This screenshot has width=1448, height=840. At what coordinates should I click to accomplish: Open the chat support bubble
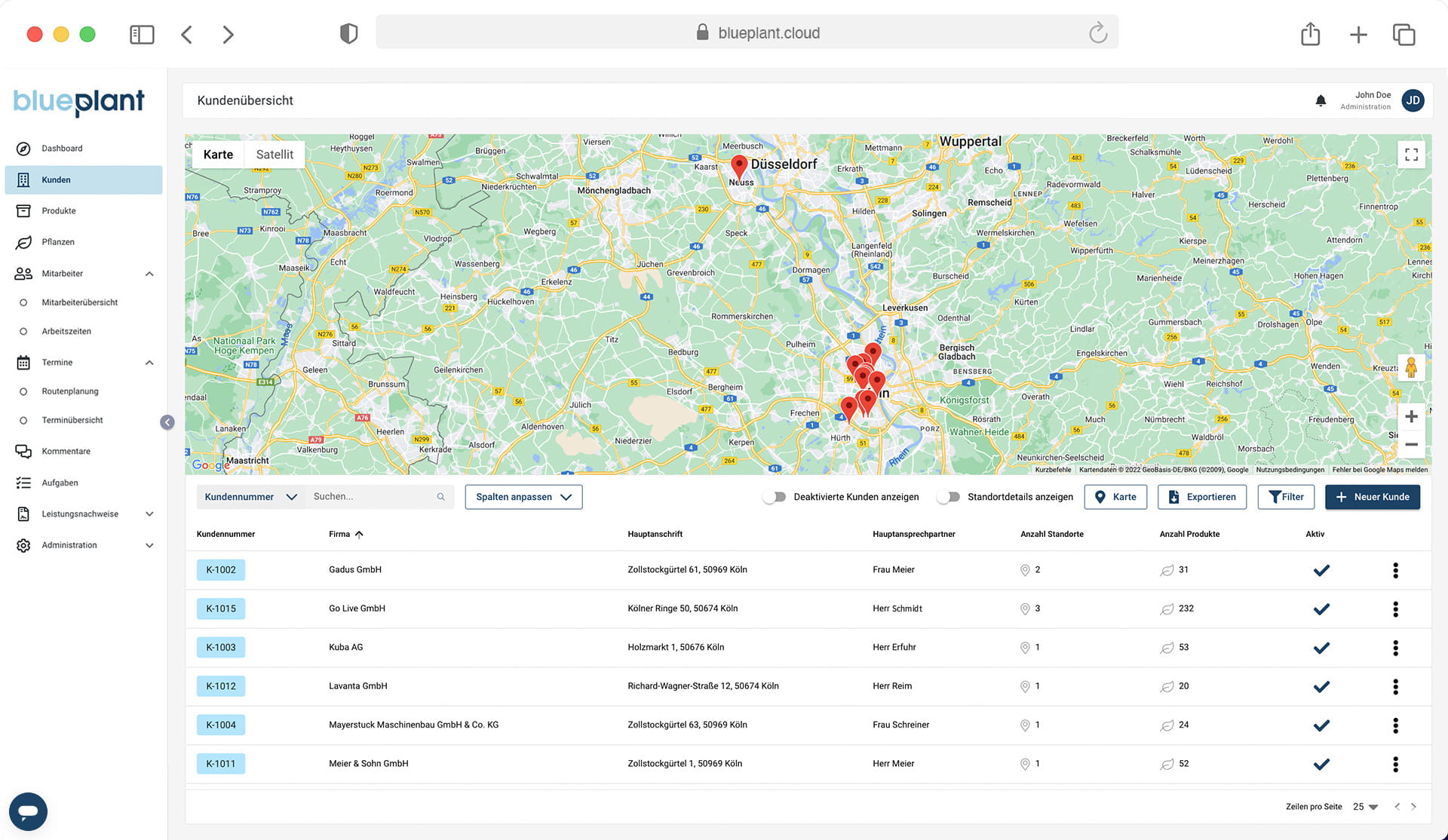pyautogui.click(x=28, y=811)
